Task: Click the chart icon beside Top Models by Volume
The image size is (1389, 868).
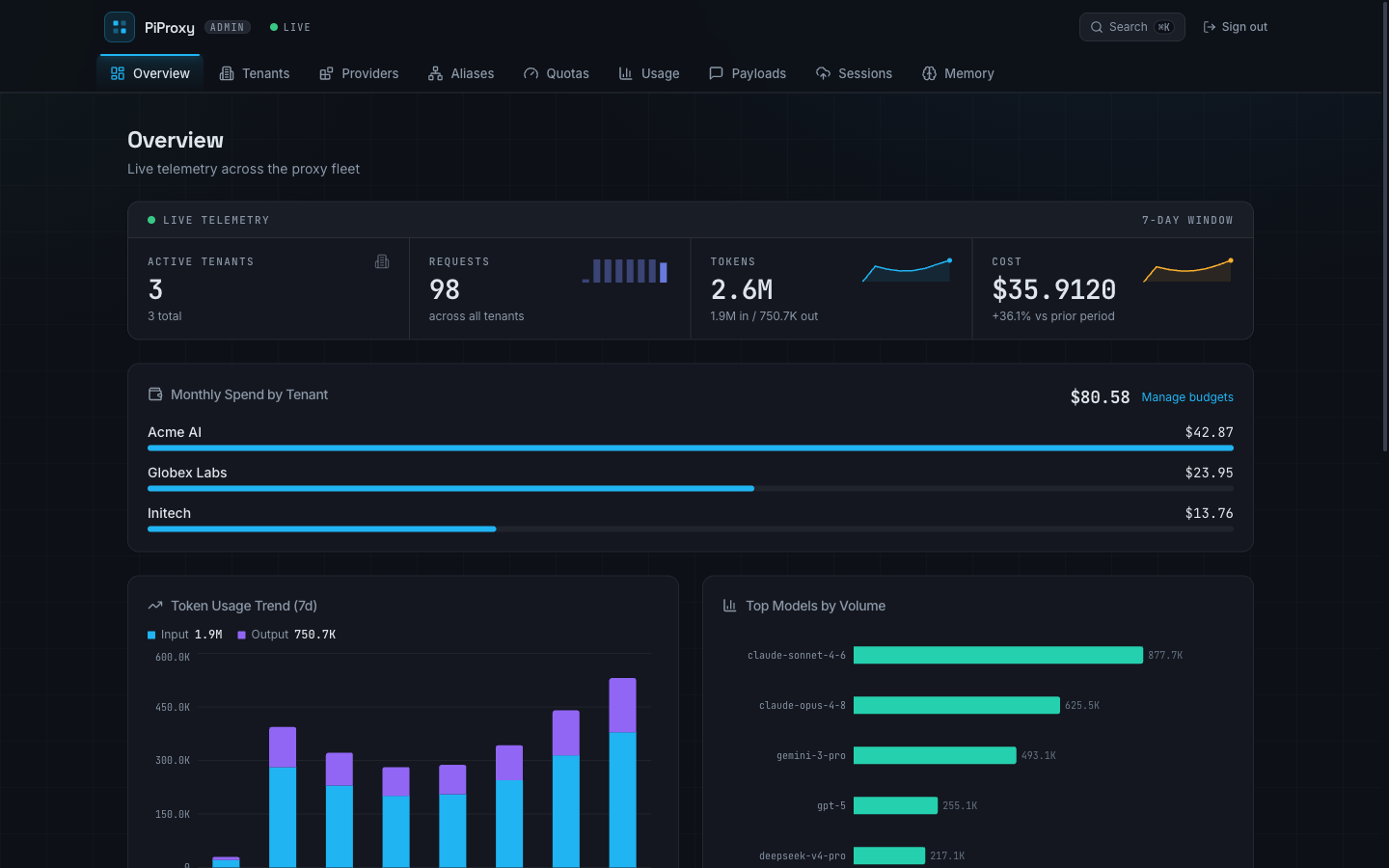Action: 730,606
